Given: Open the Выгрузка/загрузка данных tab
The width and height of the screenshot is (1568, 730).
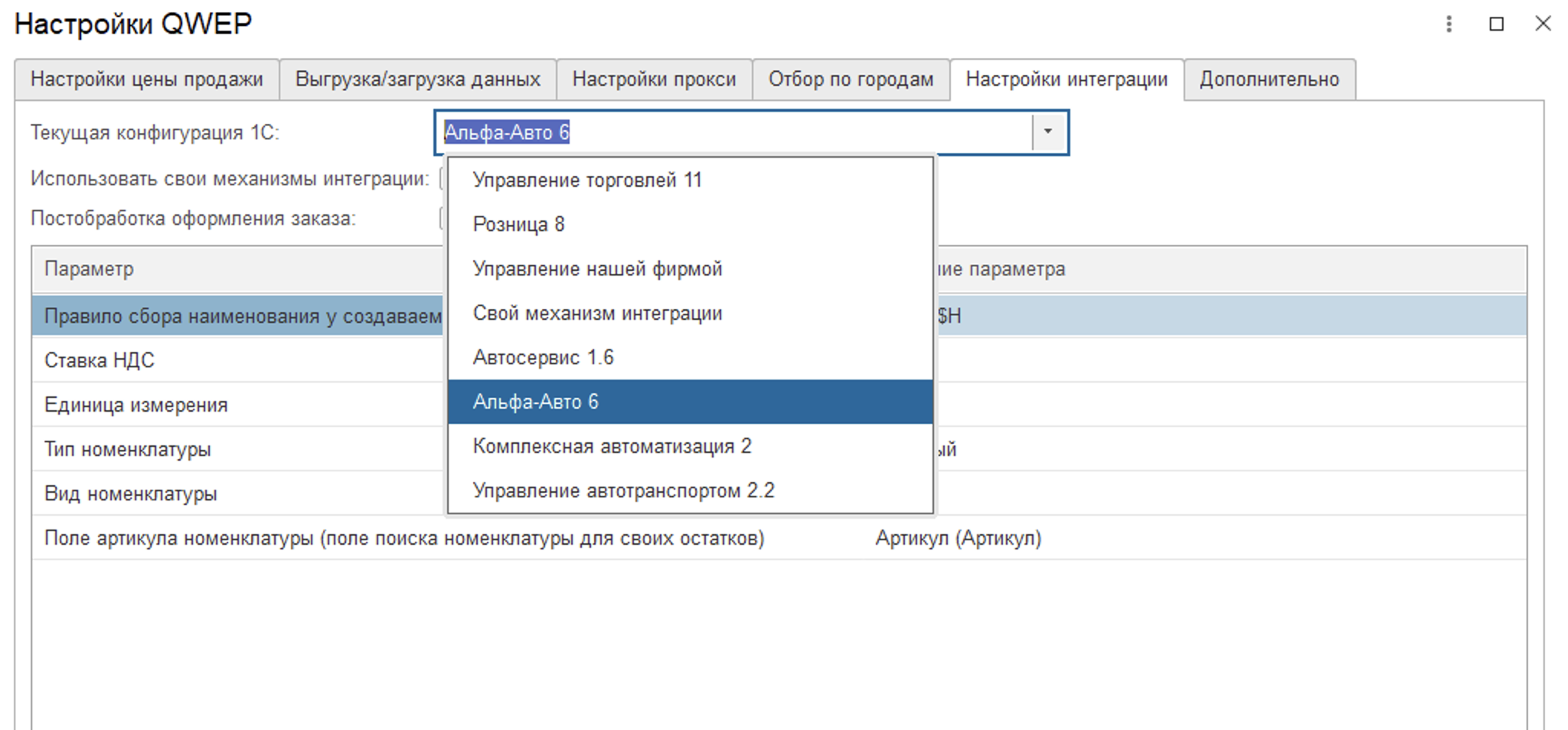Looking at the screenshot, I should coord(418,80).
